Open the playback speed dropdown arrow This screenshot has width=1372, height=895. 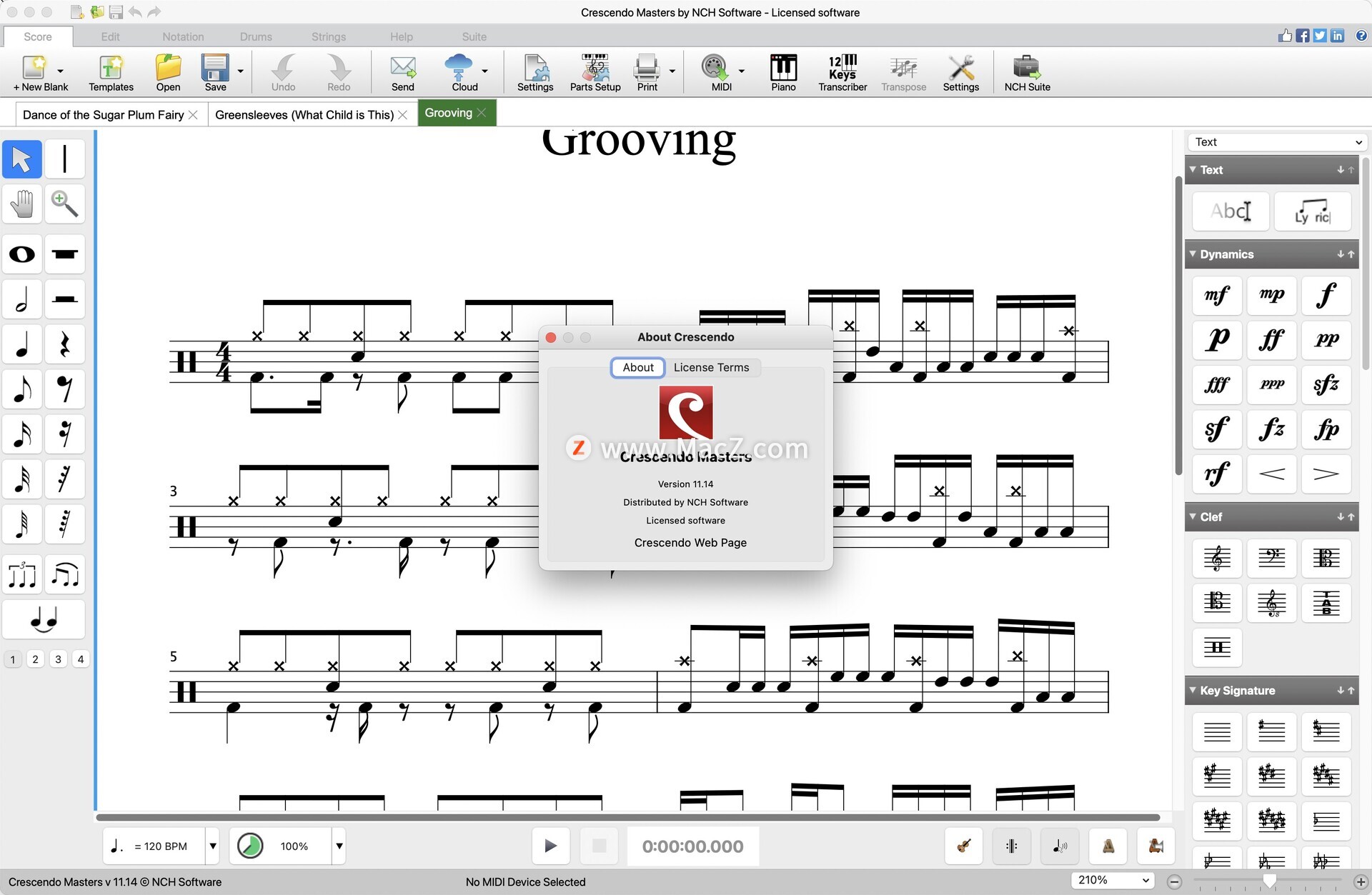pyautogui.click(x=339, y=846)
